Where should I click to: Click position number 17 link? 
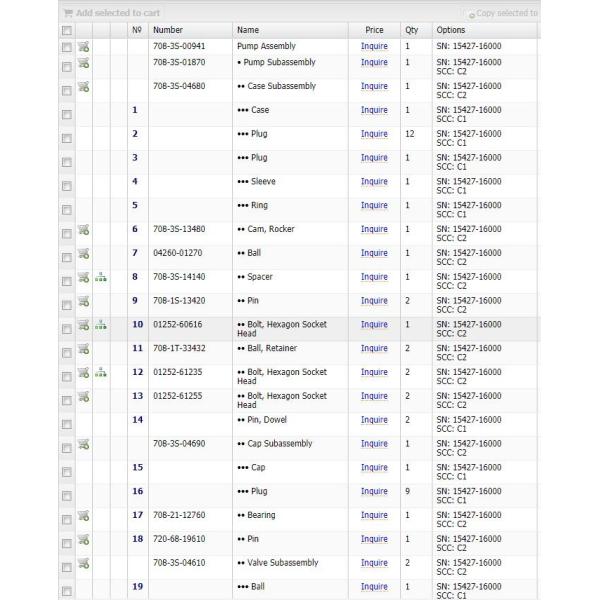pyautogui.click(x=138, y=515)
